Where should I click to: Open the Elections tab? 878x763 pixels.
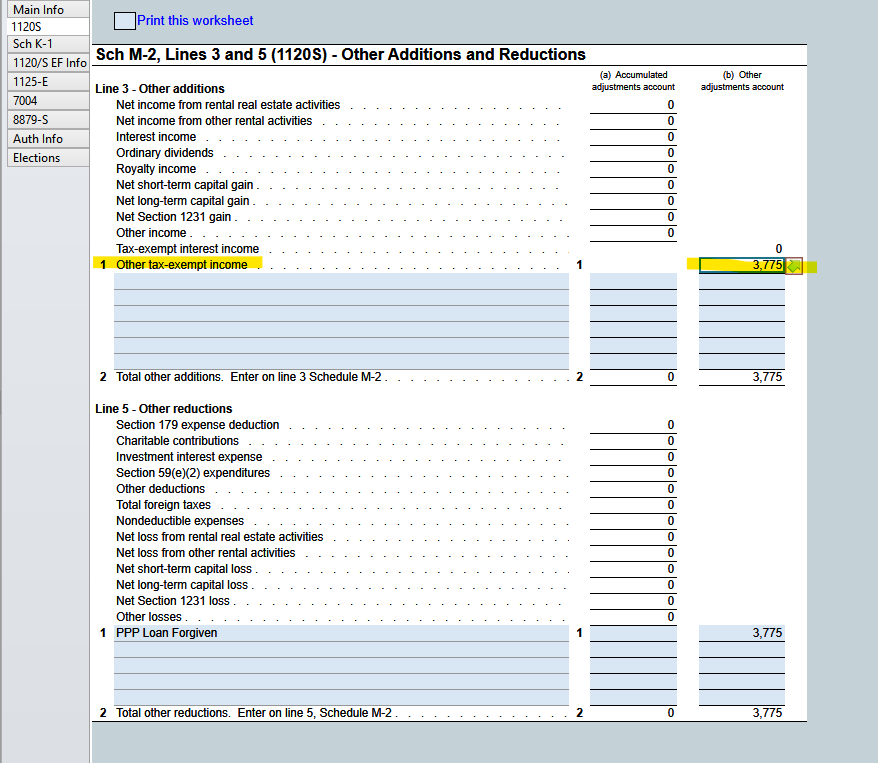(48, 158)
